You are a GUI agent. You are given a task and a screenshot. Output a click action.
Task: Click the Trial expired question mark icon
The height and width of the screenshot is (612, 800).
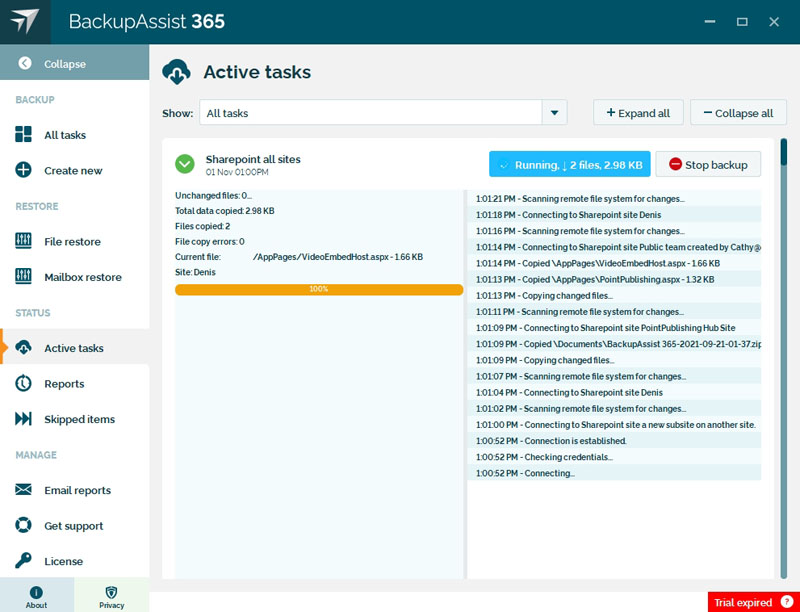[x=787, y=602]
